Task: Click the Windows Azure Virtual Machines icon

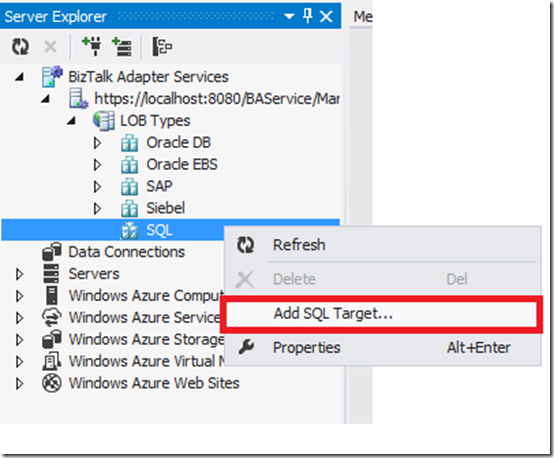Action: (x=52, y=361)
